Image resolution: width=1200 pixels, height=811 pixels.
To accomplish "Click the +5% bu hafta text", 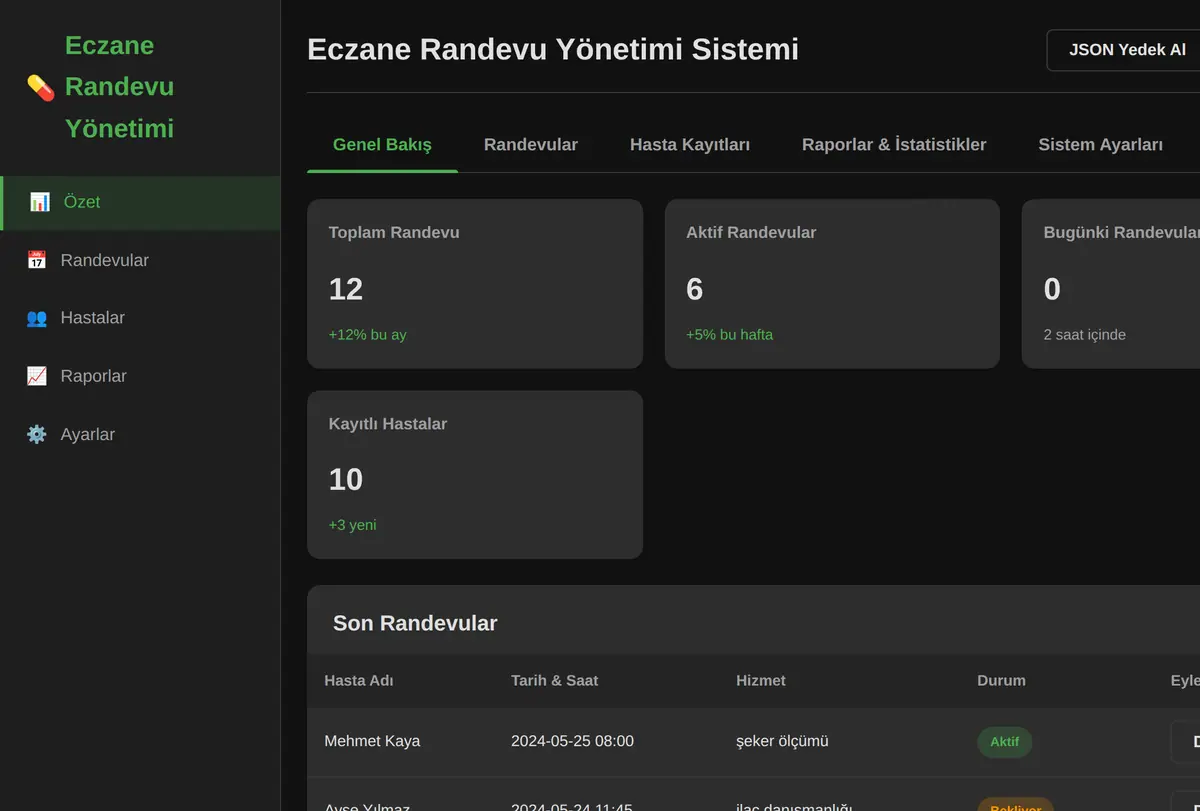I will coord(729,335).
